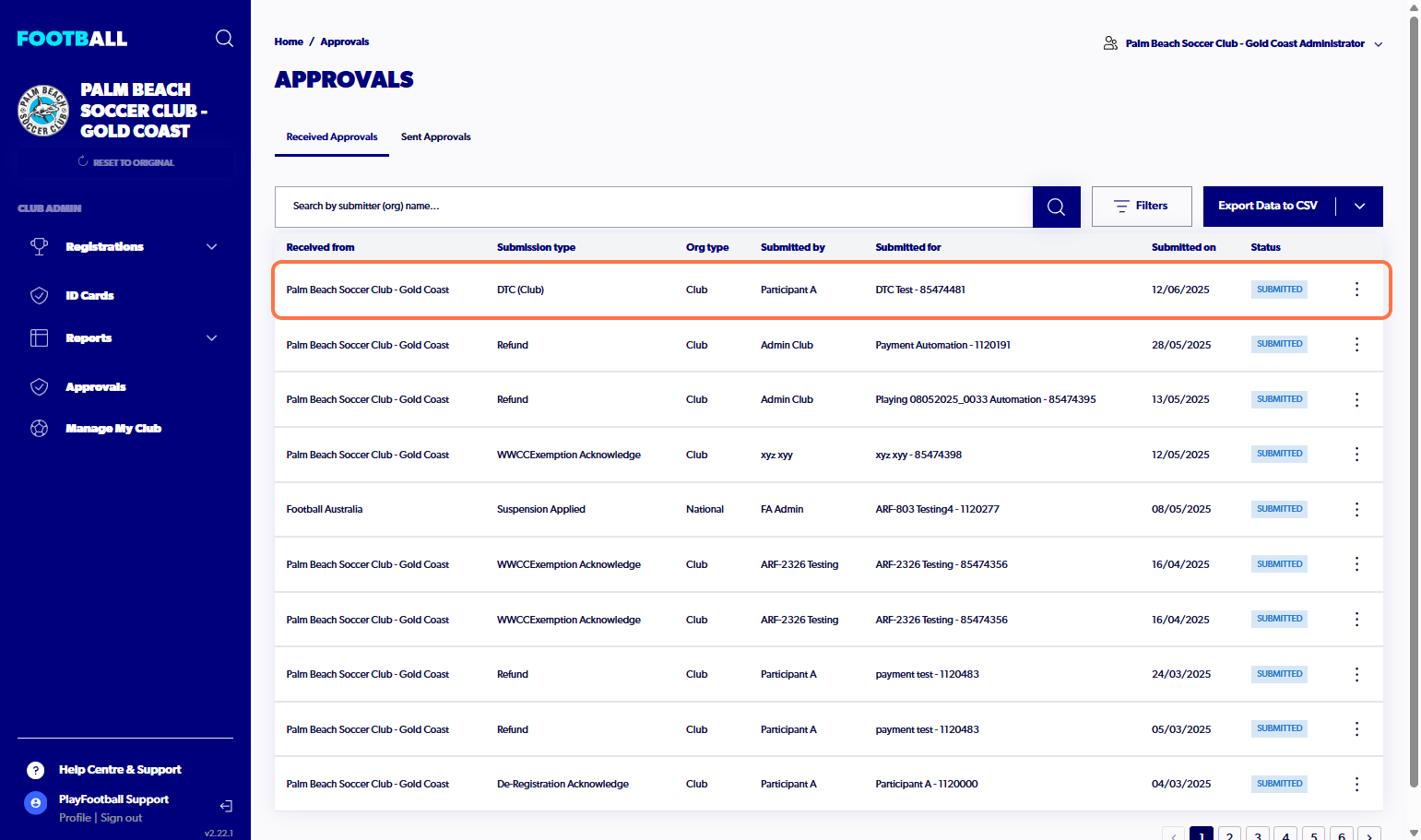This screenshot has width=1421, height=840.
Task: Go to Home in the breadcrumb
Action: [x=289, y=41]
